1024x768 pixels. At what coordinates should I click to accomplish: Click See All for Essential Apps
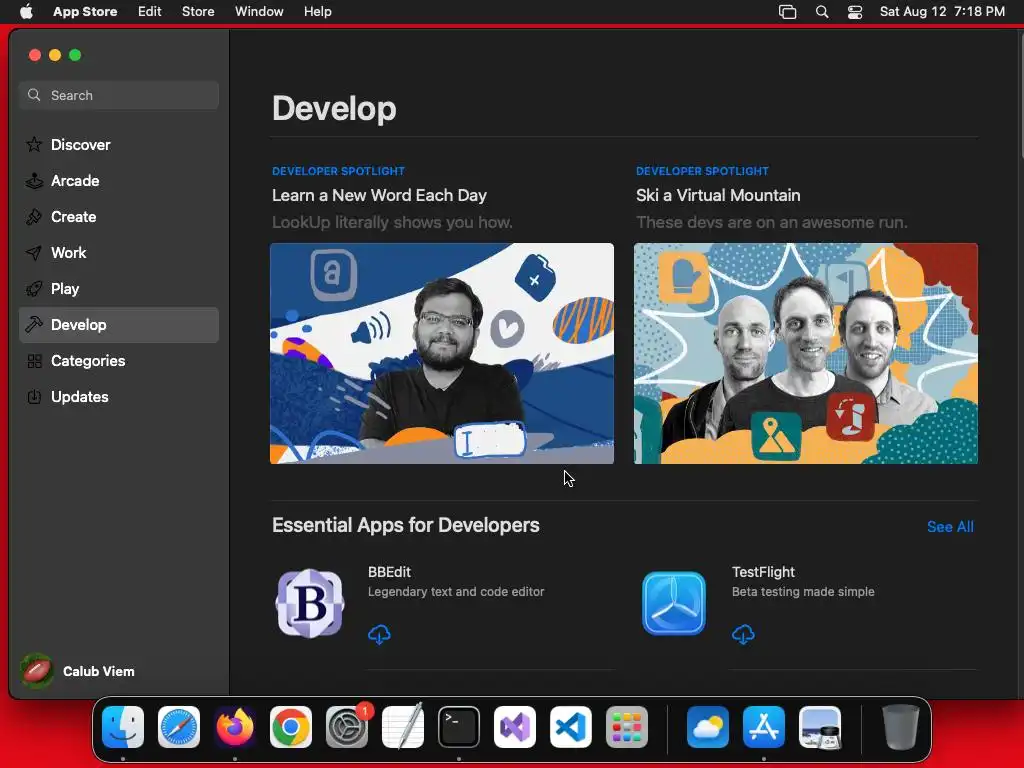point(950,526)
